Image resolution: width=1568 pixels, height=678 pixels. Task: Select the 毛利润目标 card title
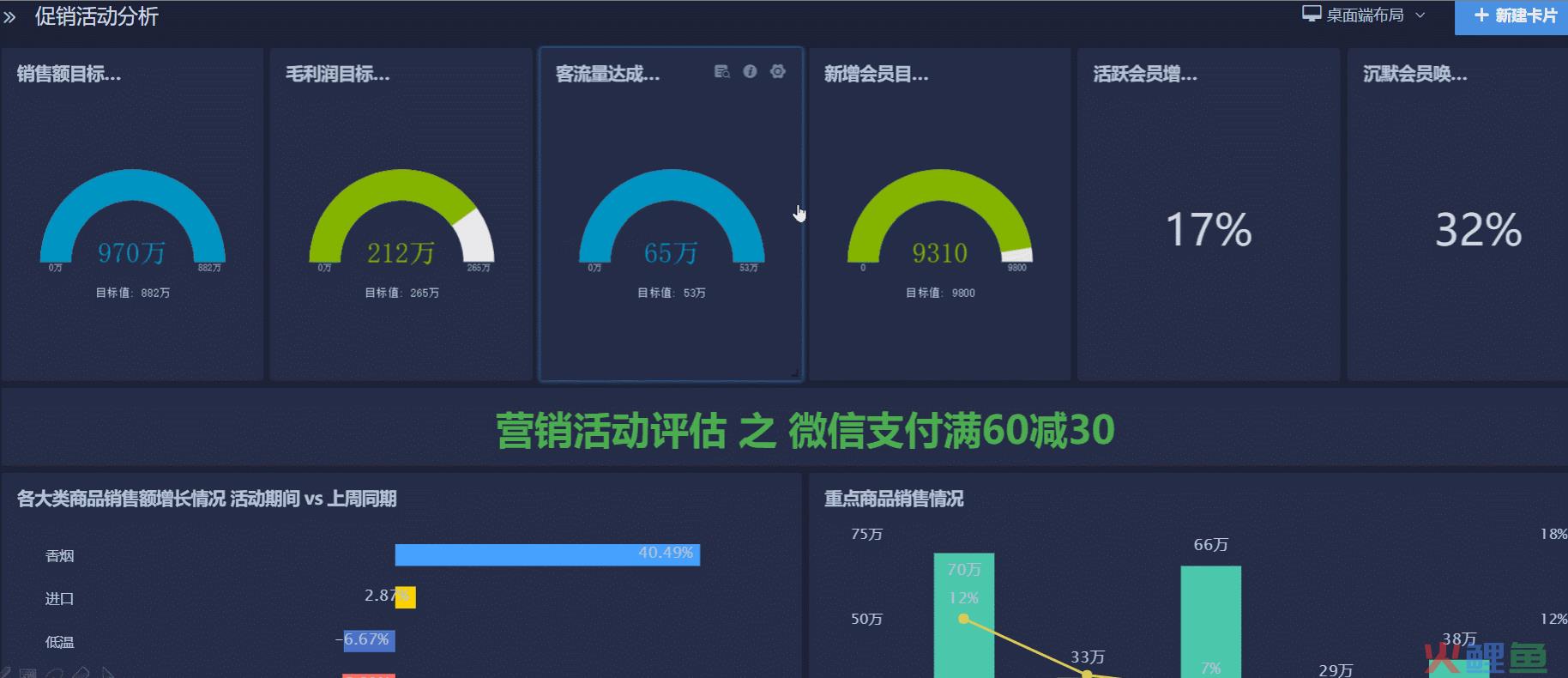point(338,75)
